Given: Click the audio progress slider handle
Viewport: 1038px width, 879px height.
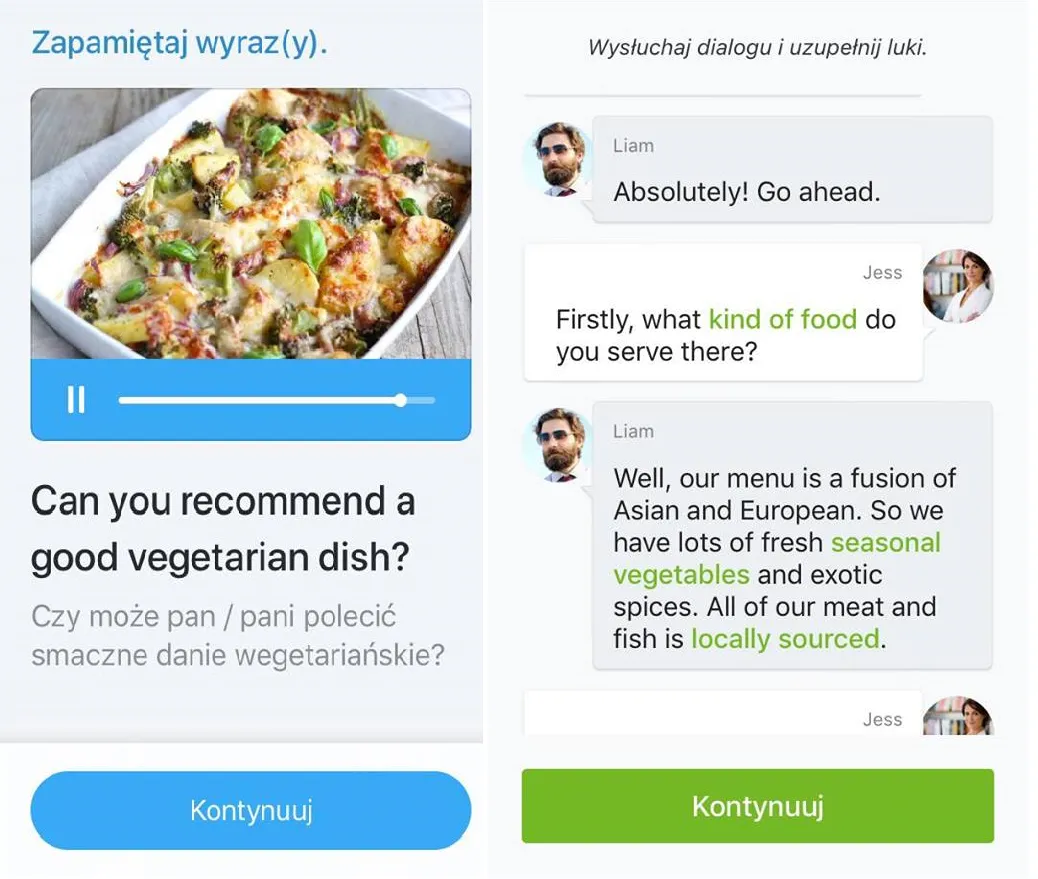Looking at the screenshot, I should pyautogui.click(x=401, y=400).
